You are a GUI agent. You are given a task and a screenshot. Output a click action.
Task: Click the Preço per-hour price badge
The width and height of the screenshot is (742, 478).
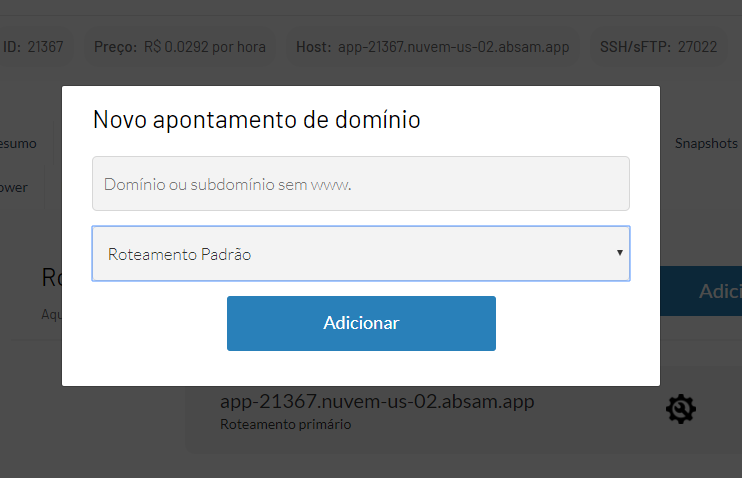click(x=180, y=47)
